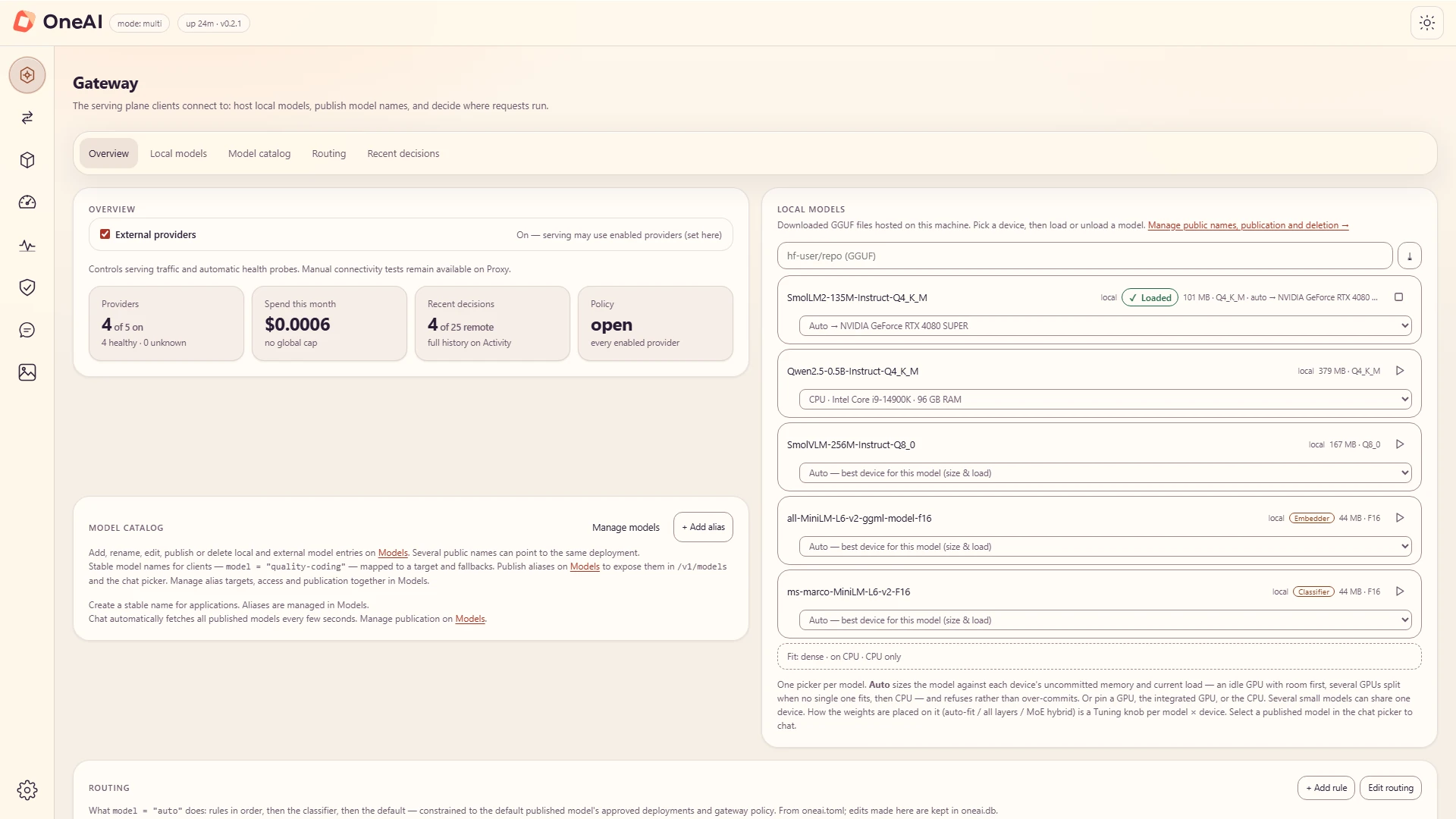Open the settings gear in sidebar
Image resolution: width=1456 pixels, height=819 pixels.
27,790
